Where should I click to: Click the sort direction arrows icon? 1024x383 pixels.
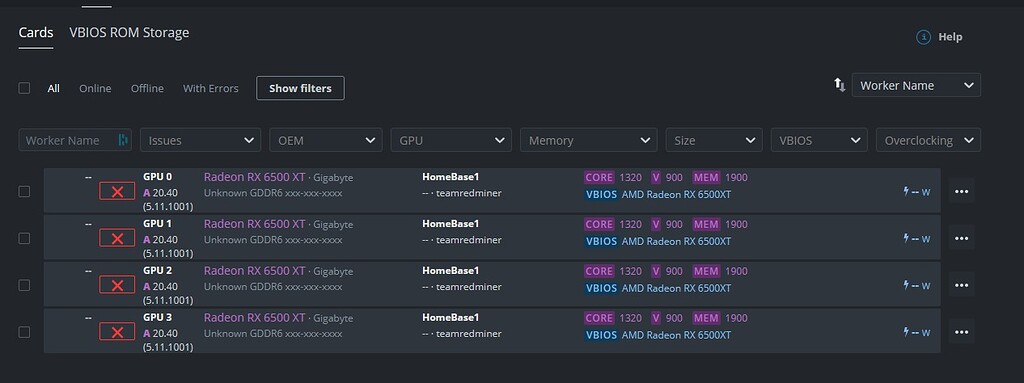(x=840, y=85)
